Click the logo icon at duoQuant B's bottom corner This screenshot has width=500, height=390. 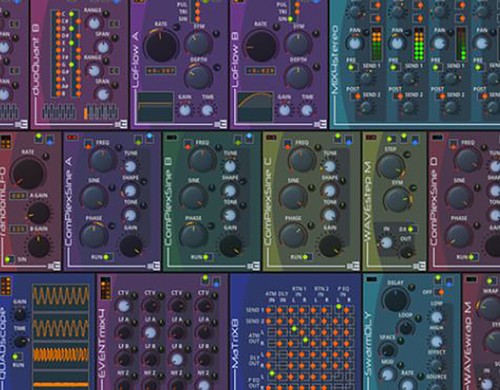pyautogui.click(x=121, y=124)
